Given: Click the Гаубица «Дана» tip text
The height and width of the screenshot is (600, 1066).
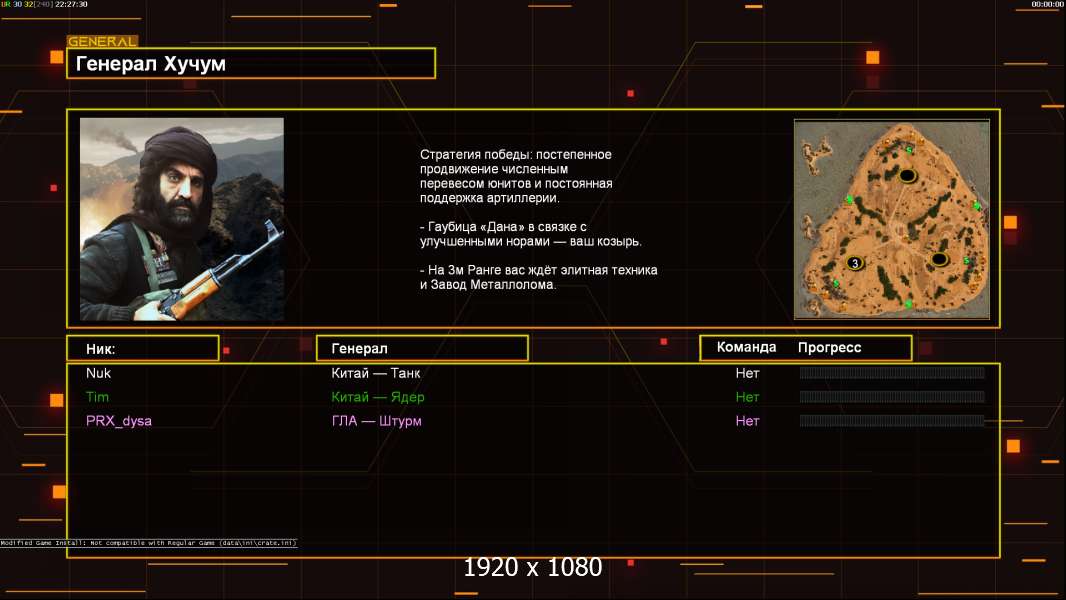Looking at the screenshot, I should [x=530, y=234].
